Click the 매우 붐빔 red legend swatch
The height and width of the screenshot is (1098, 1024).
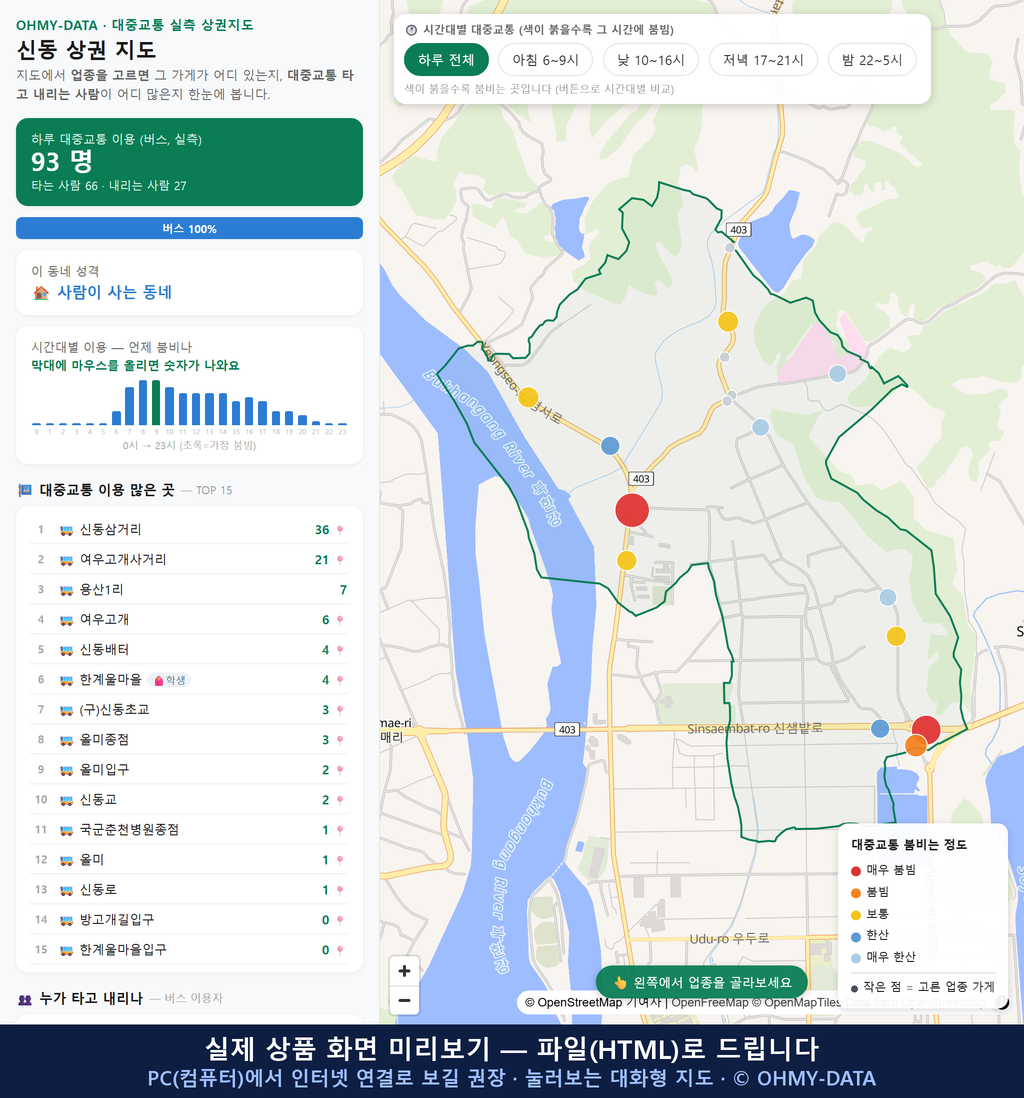855,871
